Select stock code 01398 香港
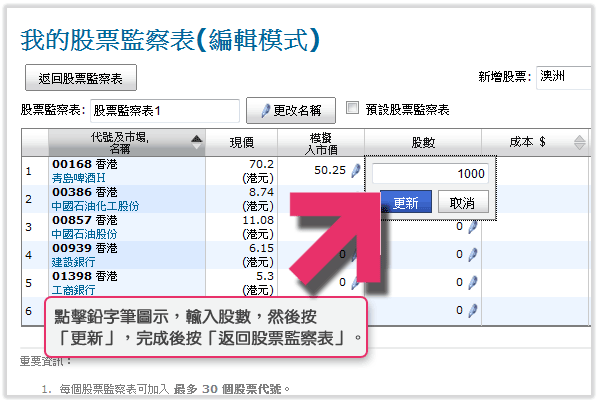Screen dimensions: 600x400 [x=85, y=276]
